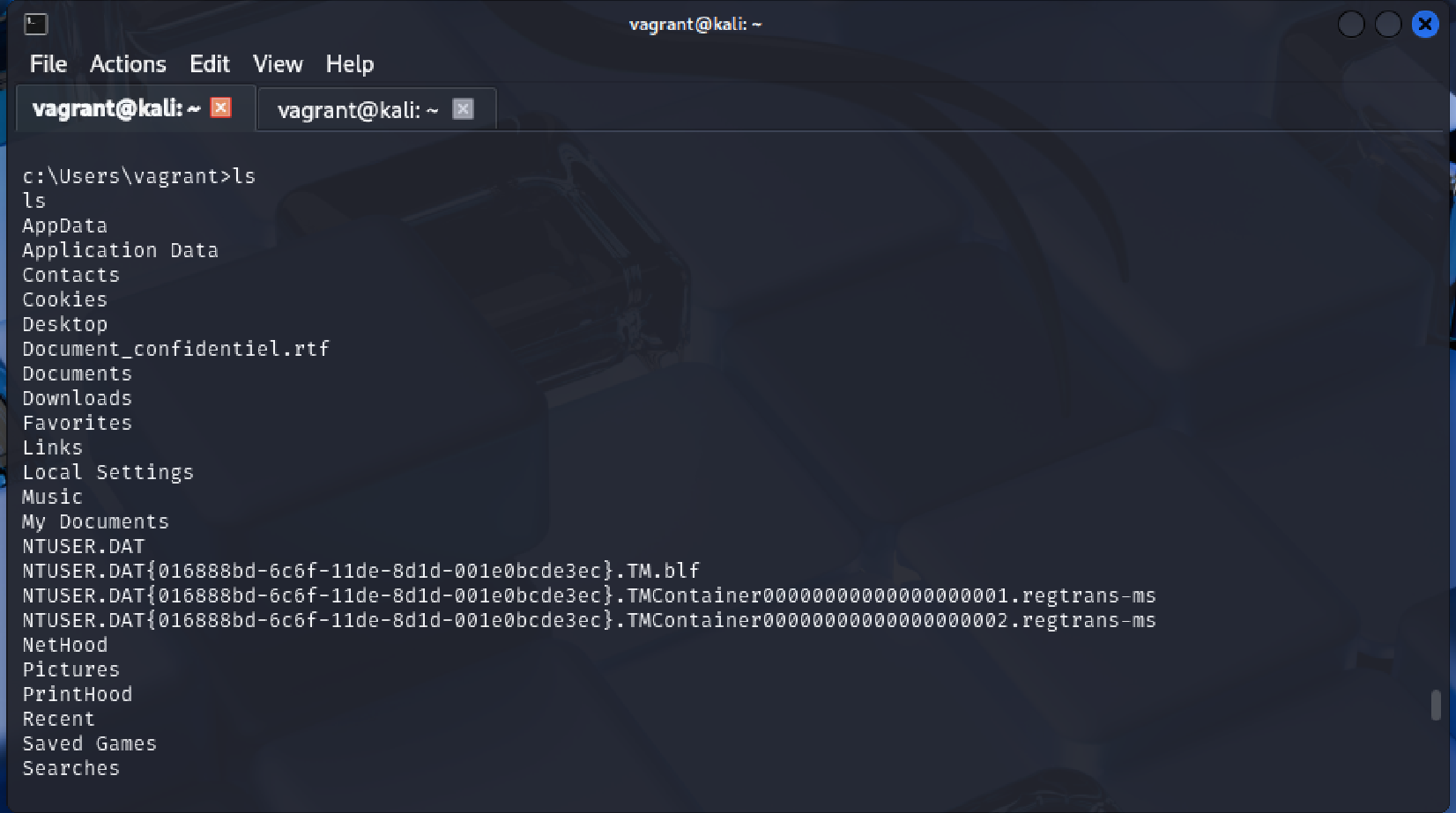Image resolution: width=1456 pixels, height=813 pixels.
Task: Select the first bold vagrant@kali tab
Action: pyautogui.click(x=116, y=108)
